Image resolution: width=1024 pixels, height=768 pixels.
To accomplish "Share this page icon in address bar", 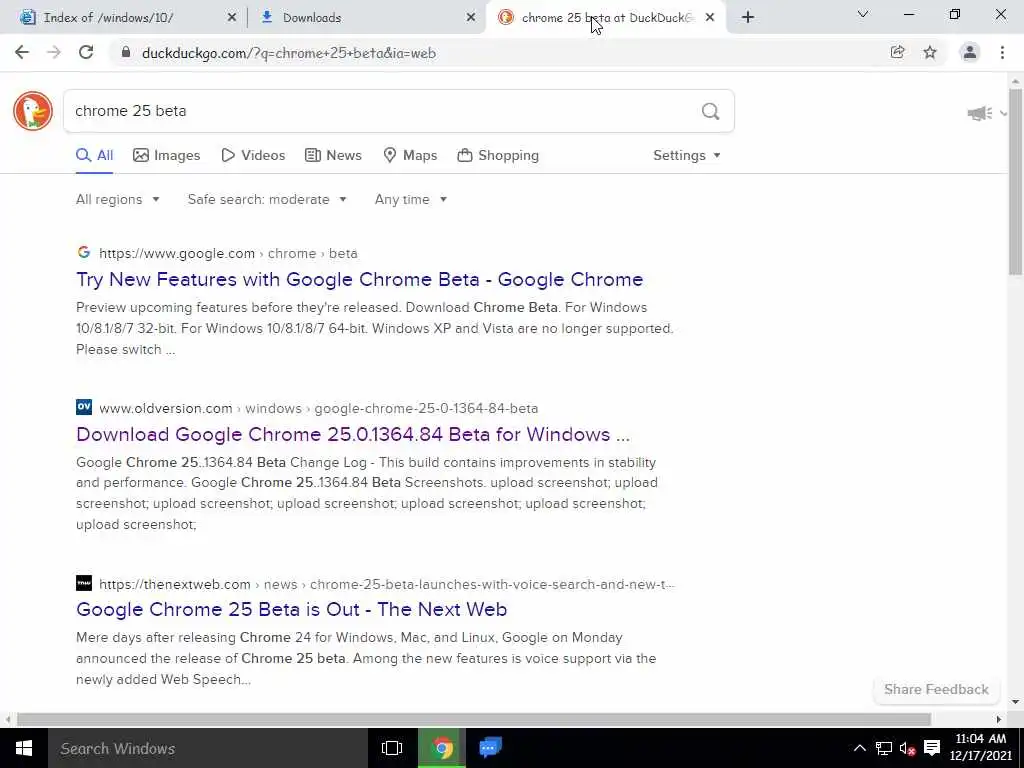I will coord(897,52).
